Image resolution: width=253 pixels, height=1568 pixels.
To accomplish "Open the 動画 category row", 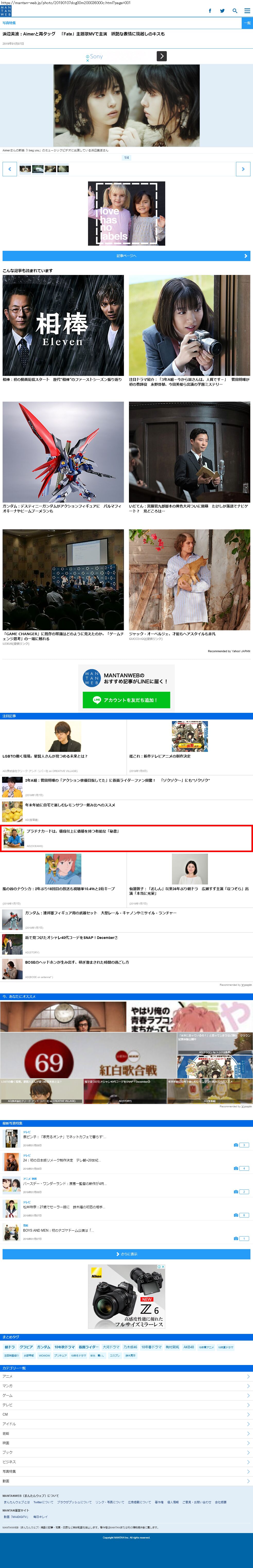I will point(126,1481).
